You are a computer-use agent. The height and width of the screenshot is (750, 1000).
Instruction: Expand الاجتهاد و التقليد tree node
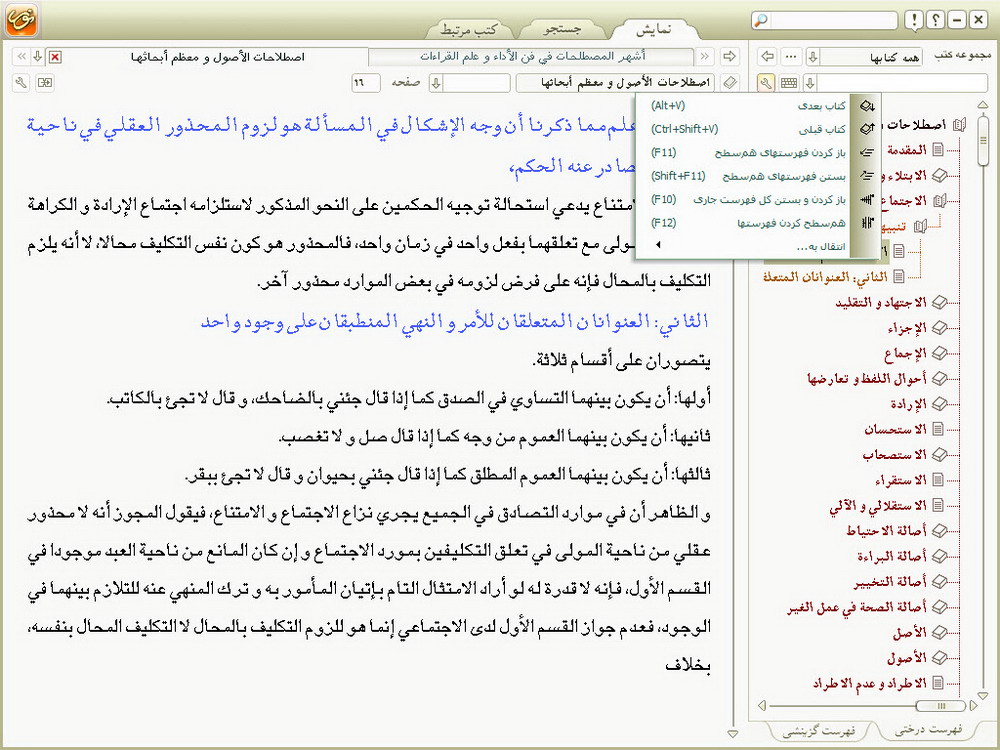tap(939, 302)
